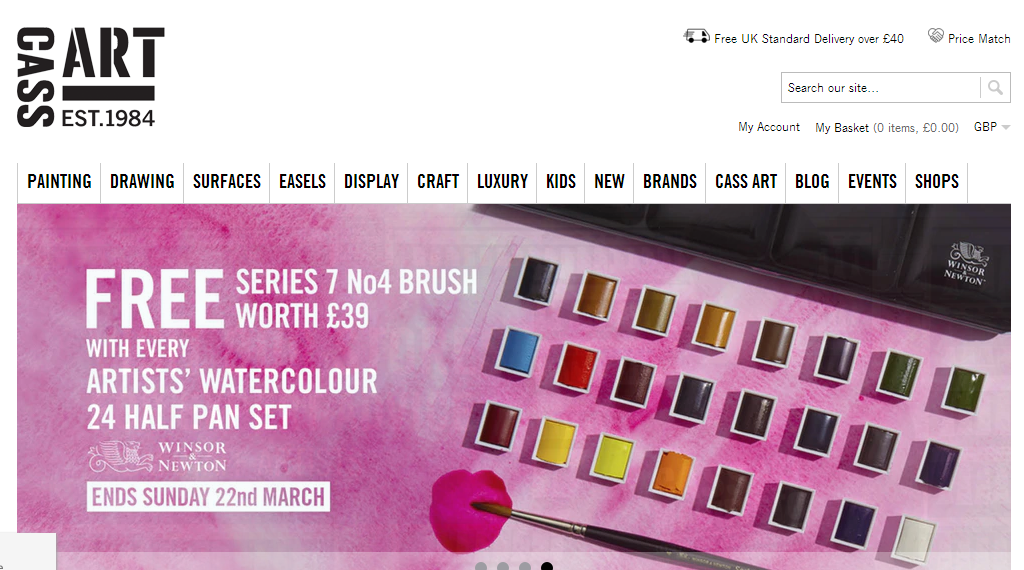
Task: Open the GBP currency dropdown
Action: click(x=991, y=127)
